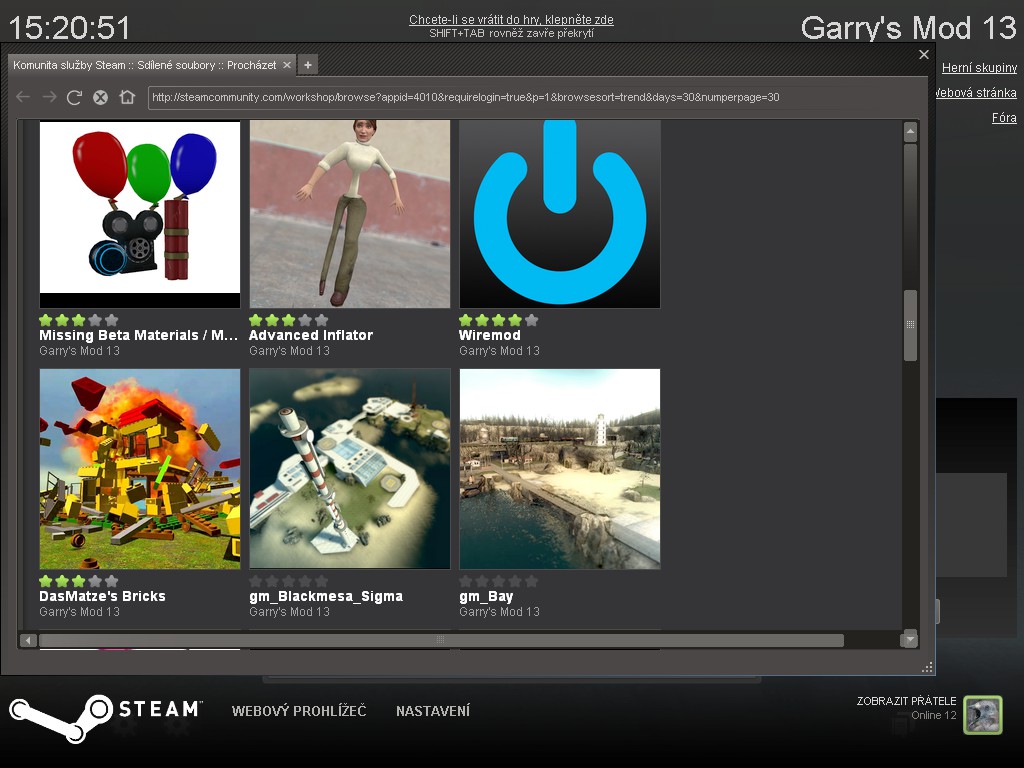The height and width of the screenshot is (768, 1024).
Task: Go to the home page icon
Action: tap(127, 97)
